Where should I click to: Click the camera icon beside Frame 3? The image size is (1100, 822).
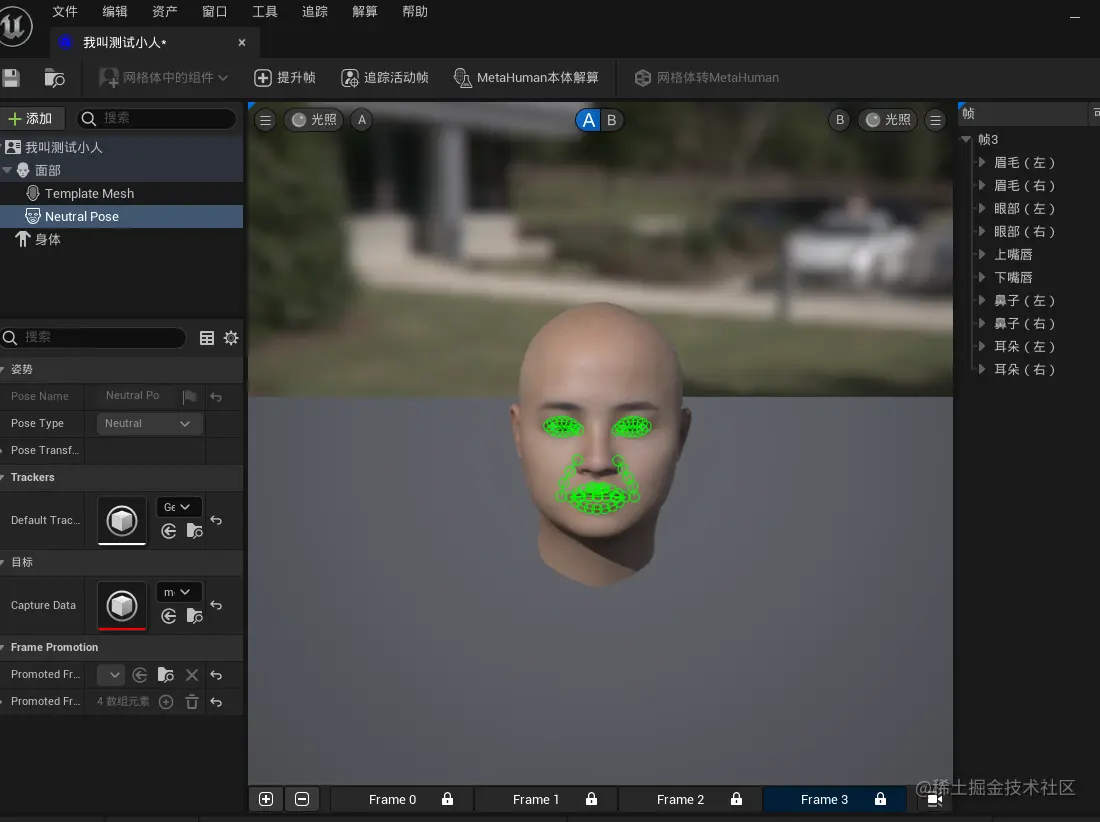pyautogui.click(x=935, y=799)
